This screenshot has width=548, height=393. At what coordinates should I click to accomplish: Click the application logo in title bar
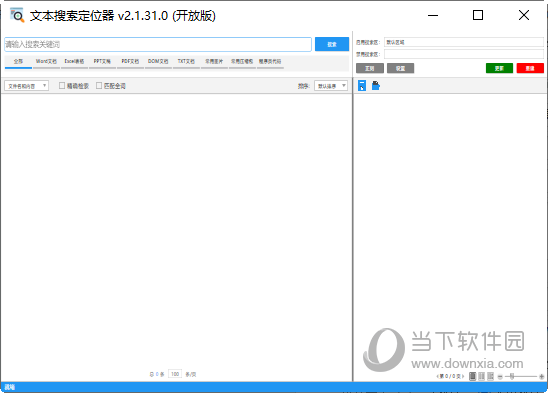[17, 15]
